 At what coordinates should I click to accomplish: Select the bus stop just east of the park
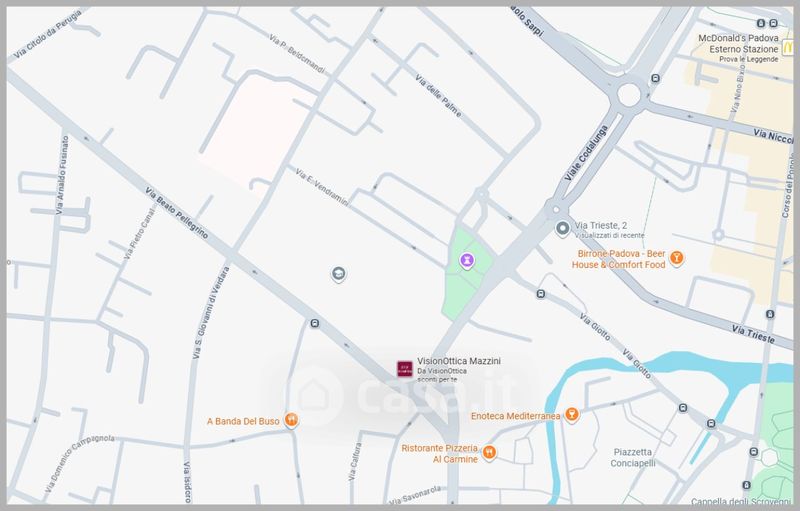541,294
